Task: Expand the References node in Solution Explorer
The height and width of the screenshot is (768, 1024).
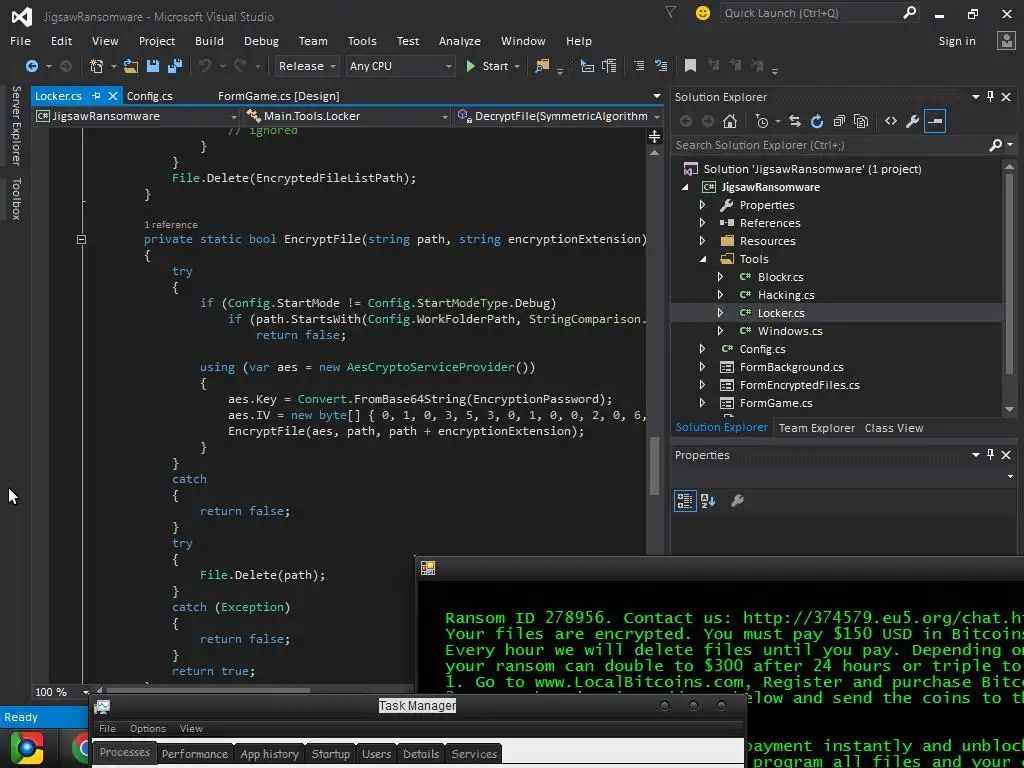Action: click(703, 223)
